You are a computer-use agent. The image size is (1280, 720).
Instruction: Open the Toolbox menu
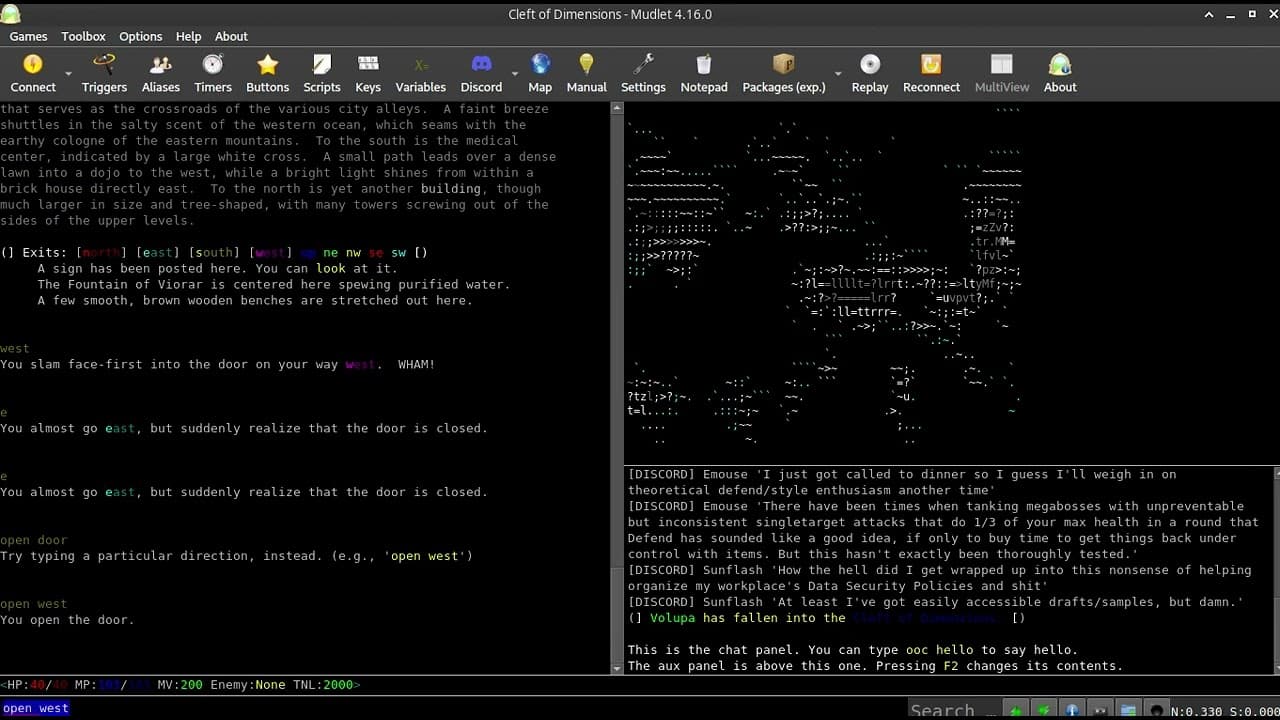point(83,36)
